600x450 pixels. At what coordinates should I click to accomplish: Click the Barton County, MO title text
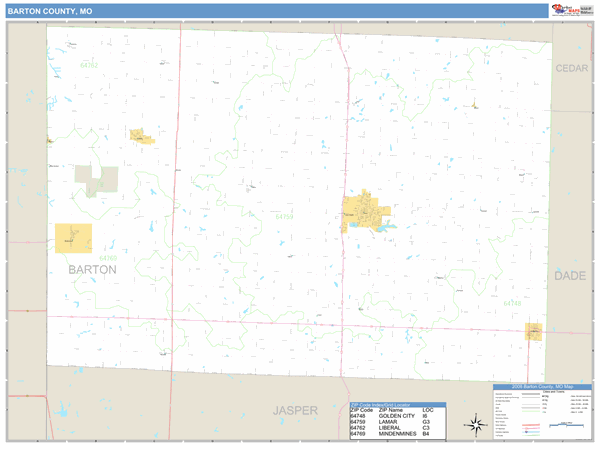[x=50, y=9]
